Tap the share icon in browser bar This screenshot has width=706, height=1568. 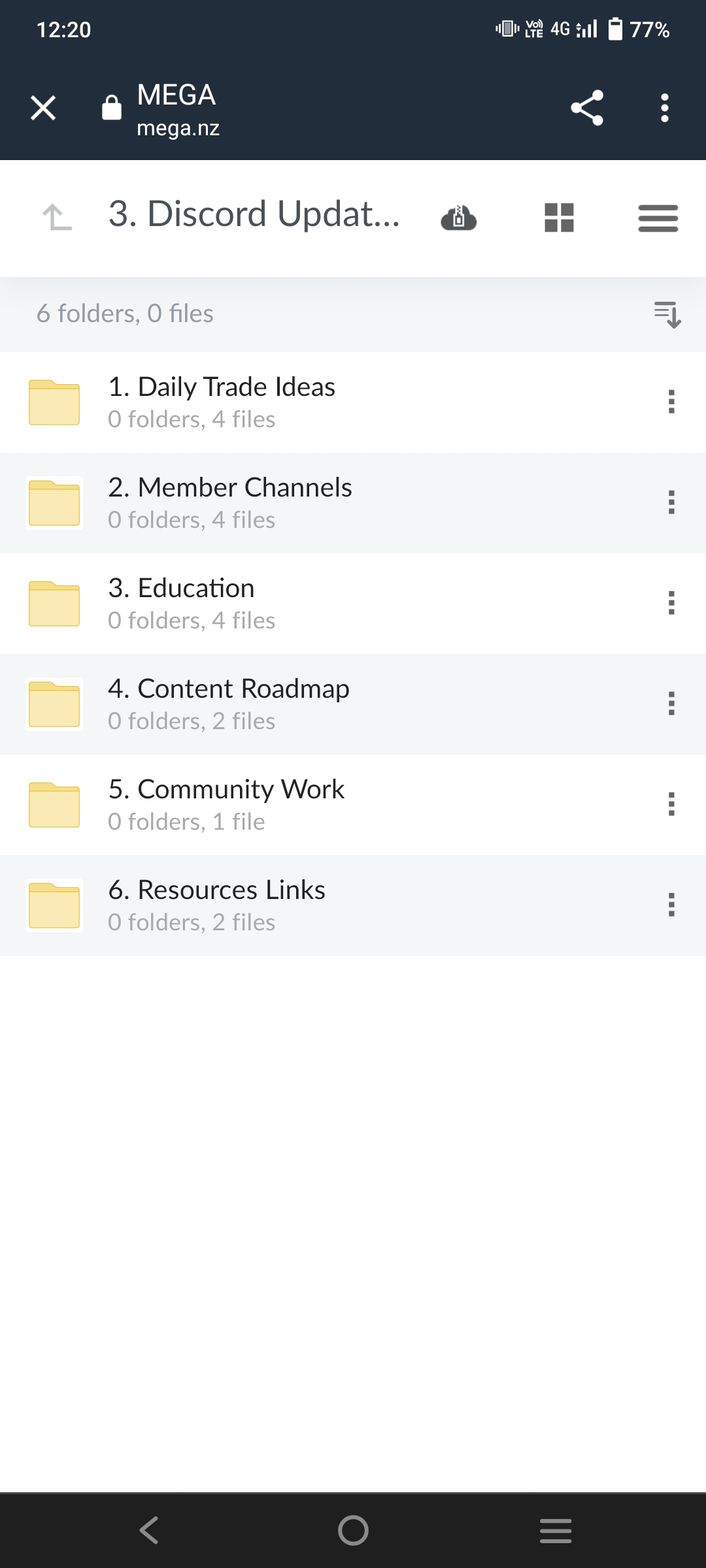pos(586,108)
